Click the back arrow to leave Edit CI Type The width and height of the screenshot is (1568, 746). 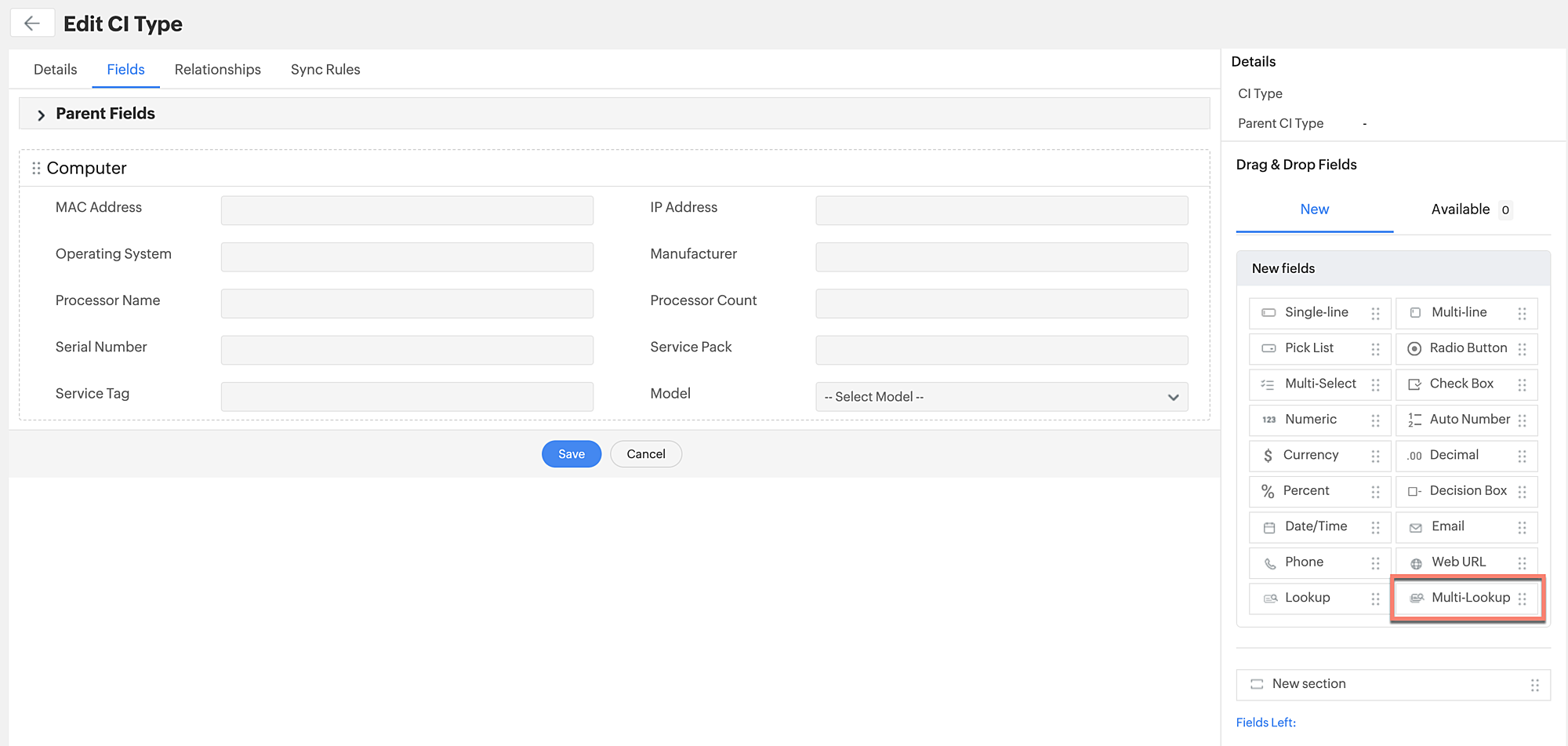click(x=32, y=23)
